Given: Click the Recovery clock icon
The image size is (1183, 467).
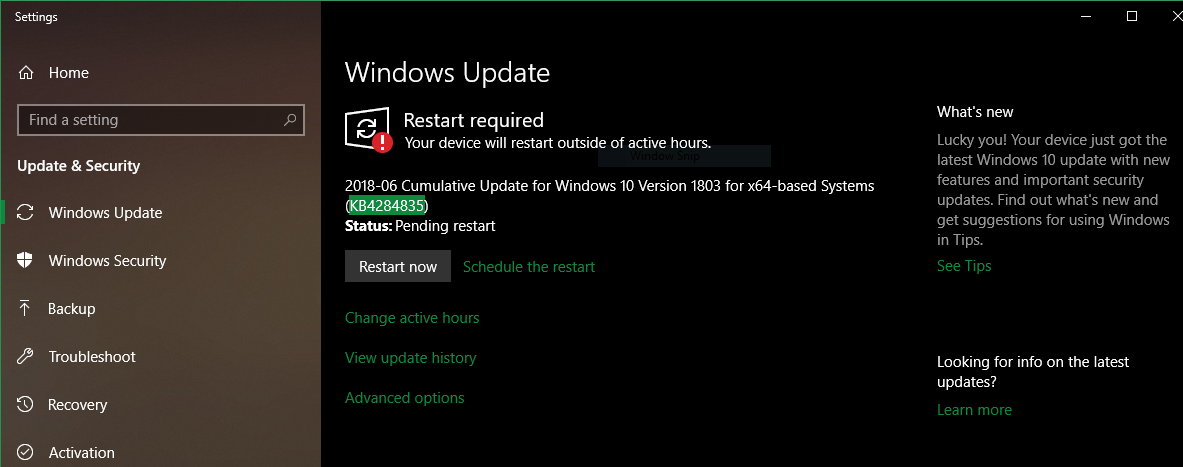Looking at the screenshot, I should click(25, 404).
